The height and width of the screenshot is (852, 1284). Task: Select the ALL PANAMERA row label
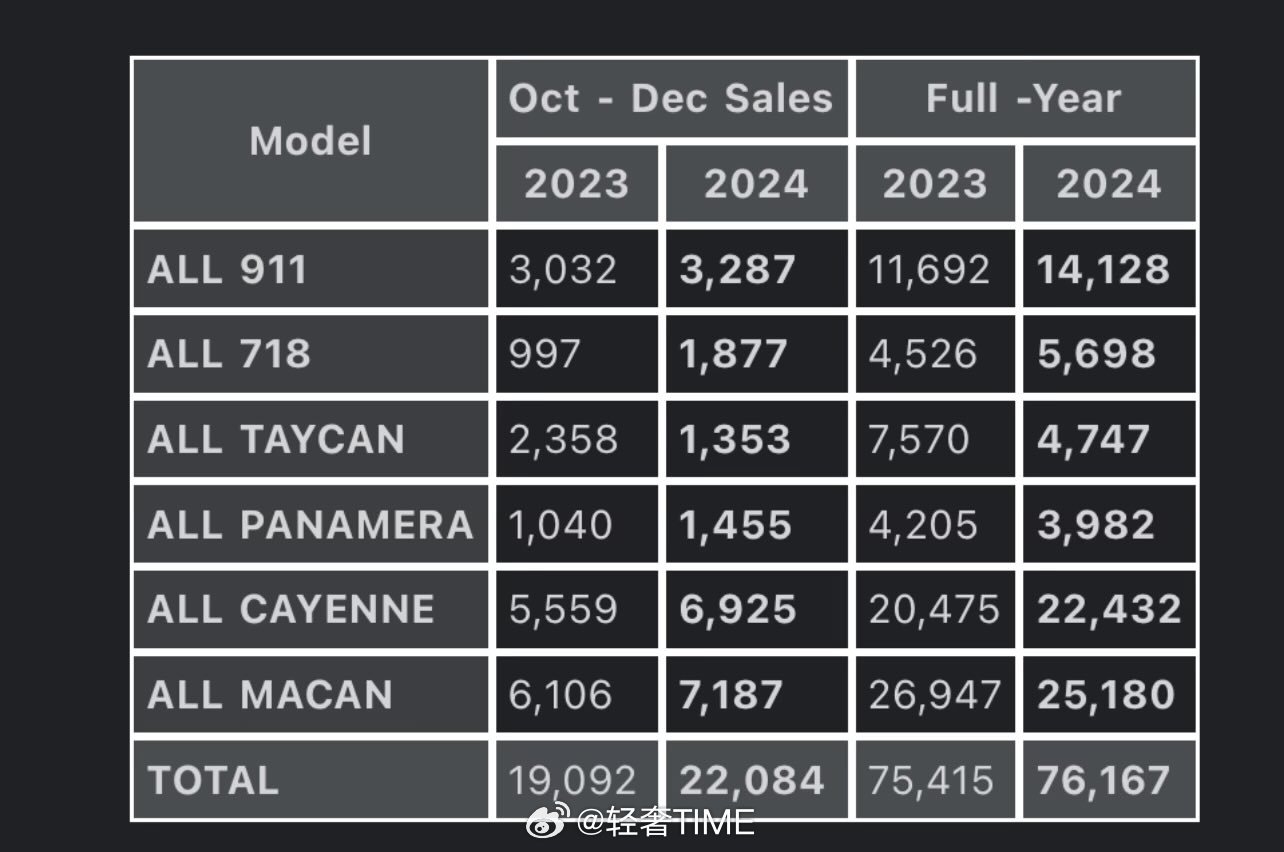[x=311, y=524]
